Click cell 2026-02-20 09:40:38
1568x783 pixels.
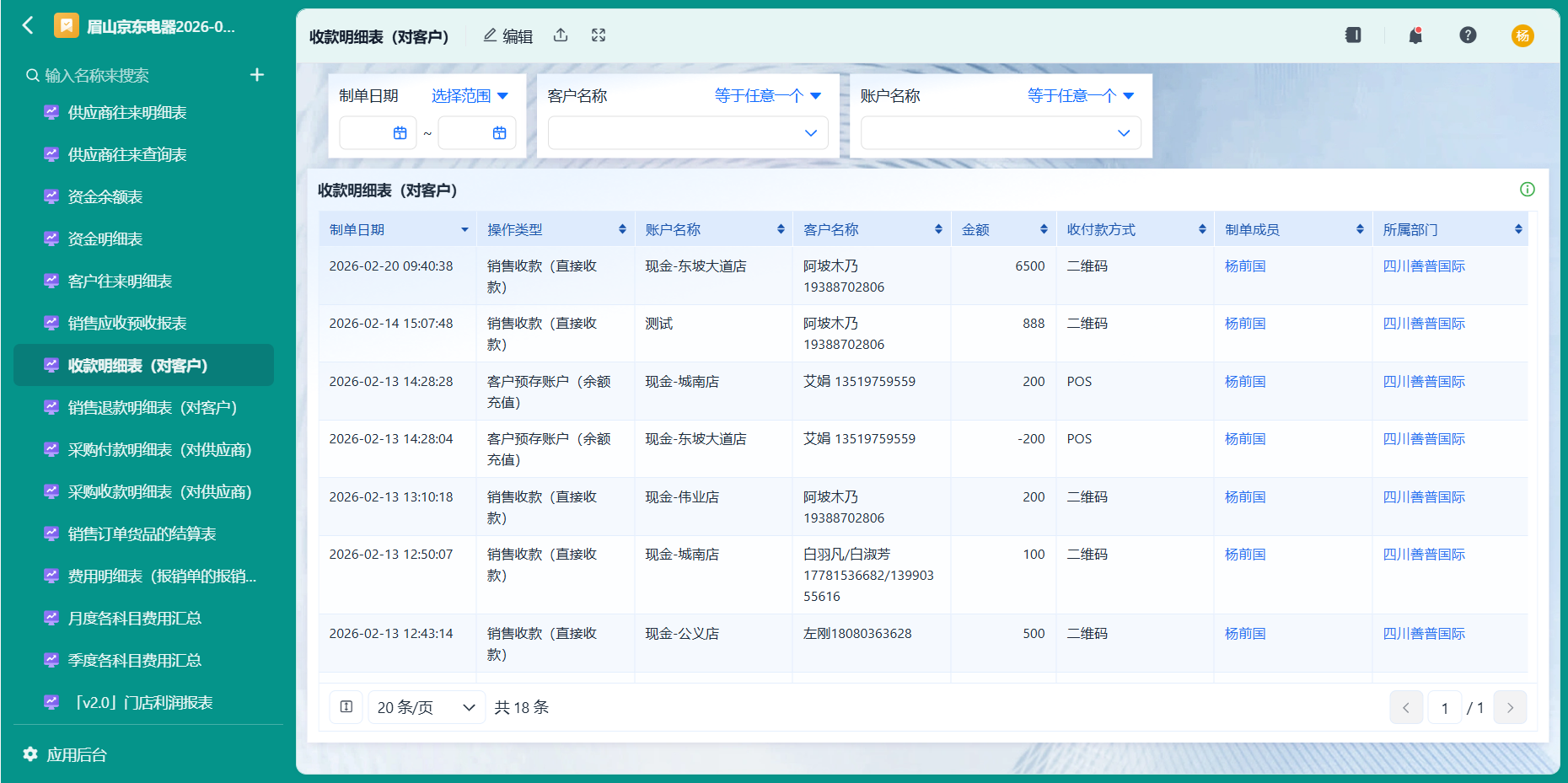tap(391, 265)
